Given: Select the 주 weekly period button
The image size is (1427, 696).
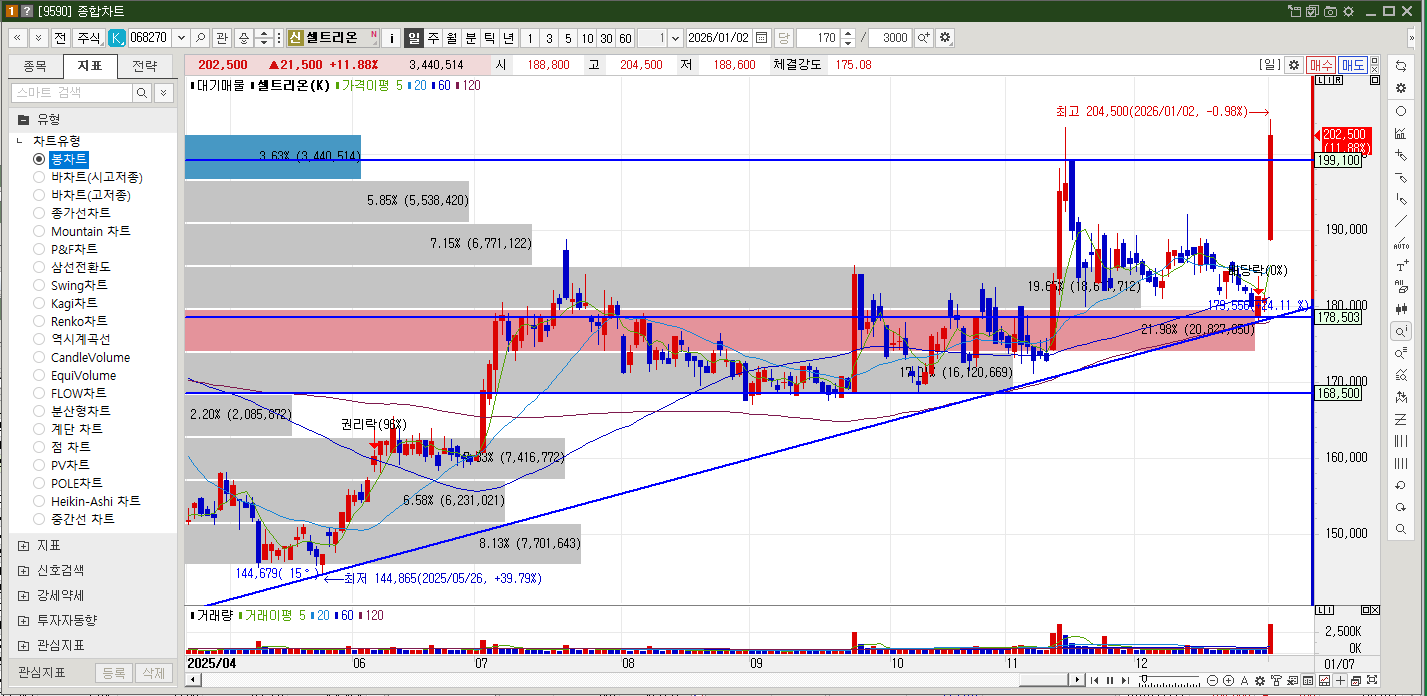Looking at the screenshot, I should (433, 38).
